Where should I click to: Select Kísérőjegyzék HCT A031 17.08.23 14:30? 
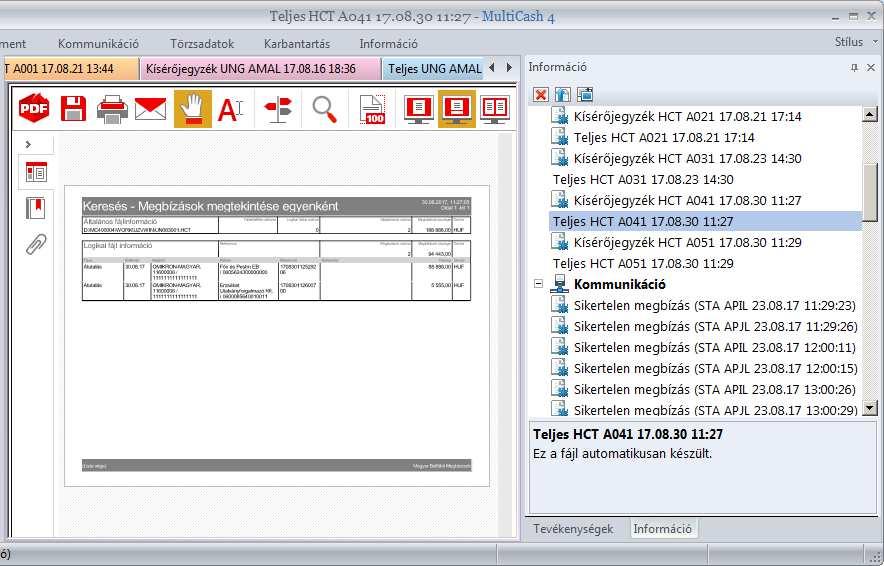point(687,158)
